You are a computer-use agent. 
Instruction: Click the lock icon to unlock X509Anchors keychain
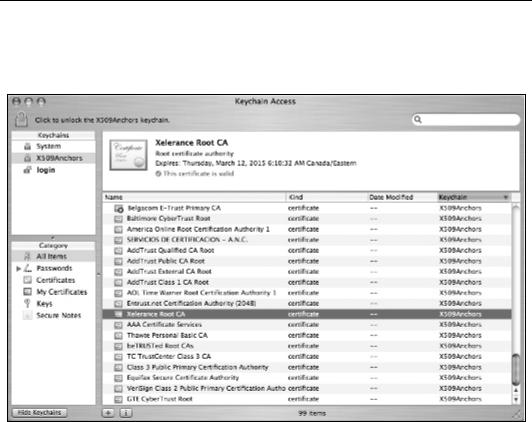pyautogui.click(x=21, y=119)
